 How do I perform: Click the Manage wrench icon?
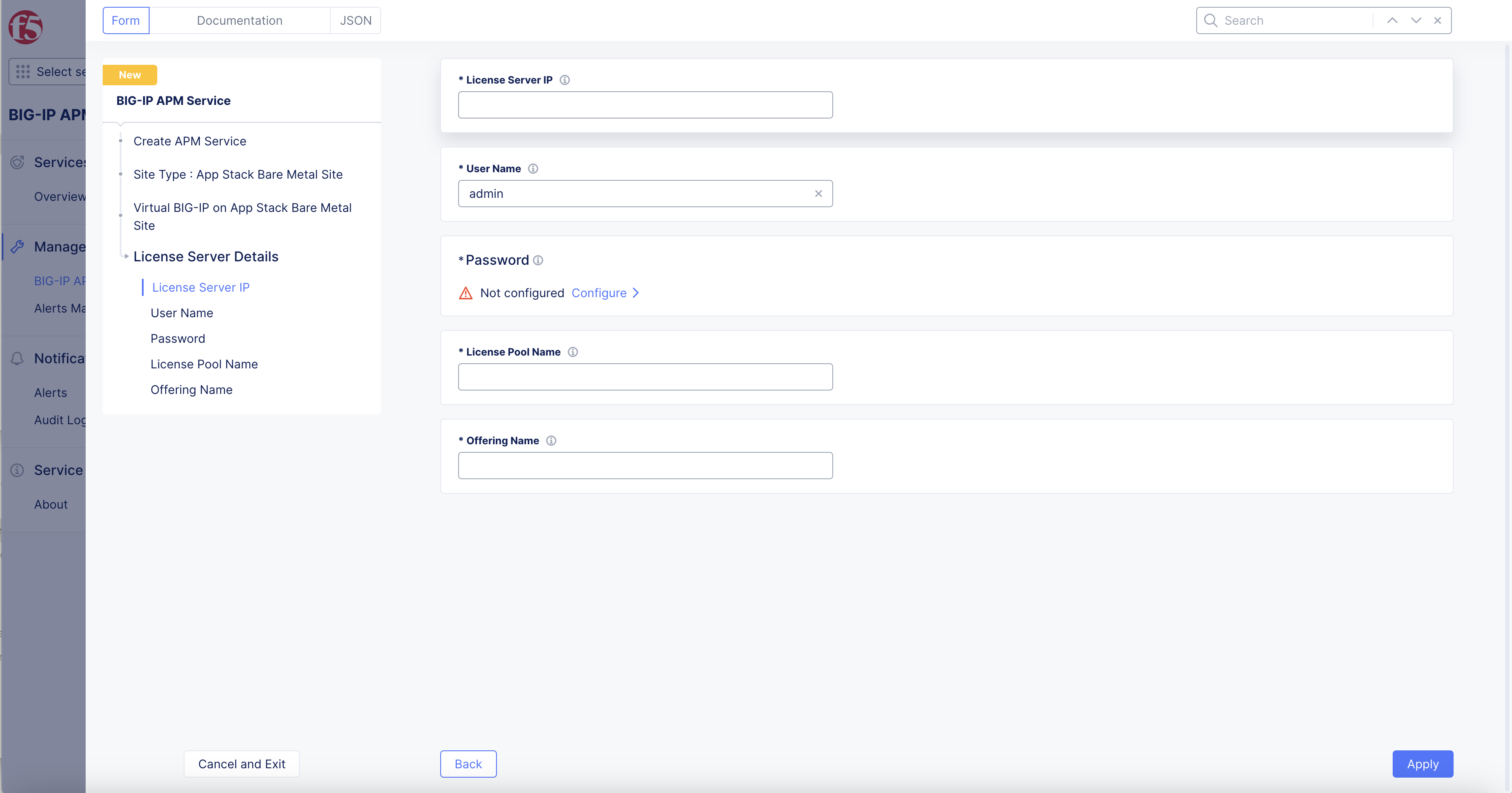[17, 247]
